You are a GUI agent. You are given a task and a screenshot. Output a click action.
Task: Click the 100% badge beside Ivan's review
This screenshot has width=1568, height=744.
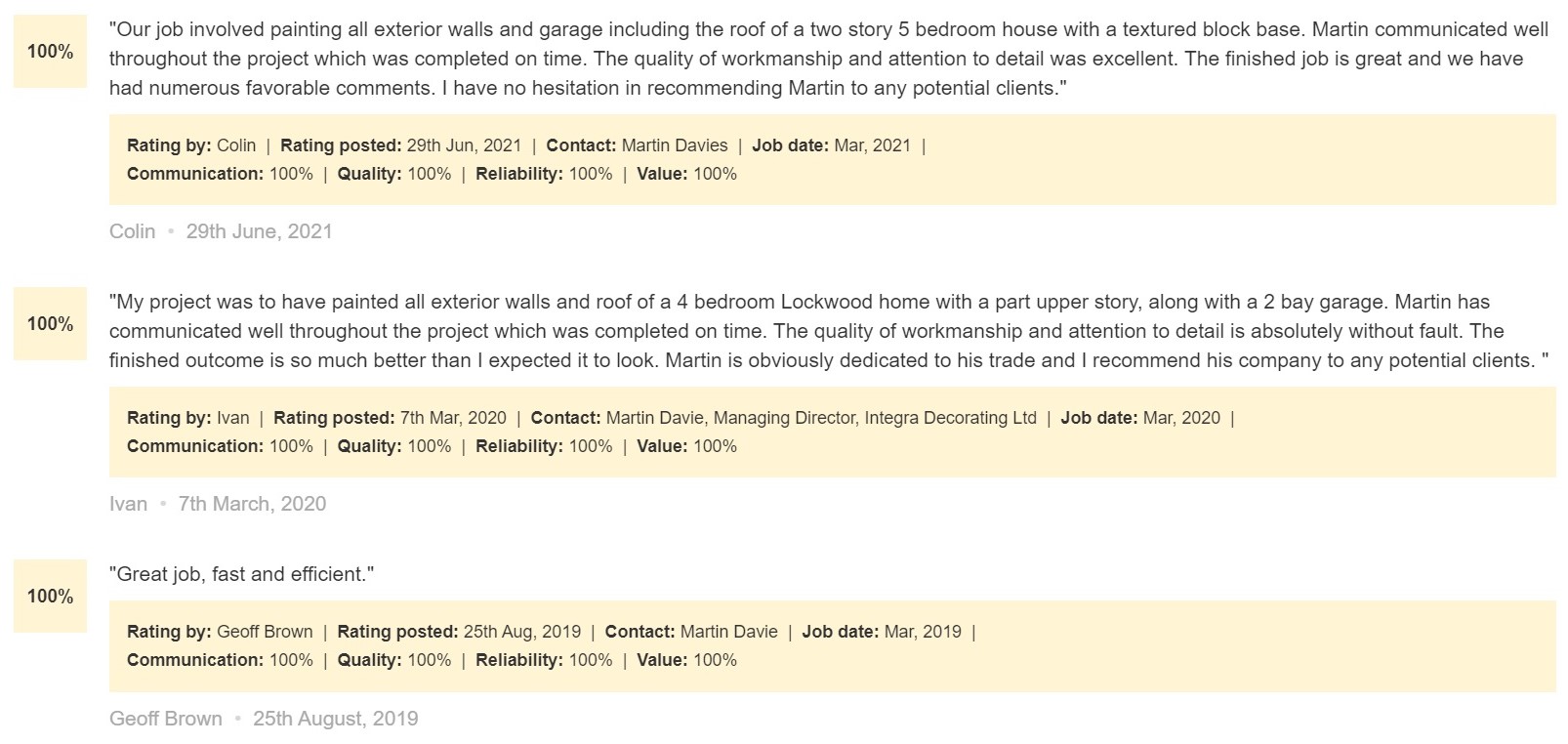(x=50, y=324)
